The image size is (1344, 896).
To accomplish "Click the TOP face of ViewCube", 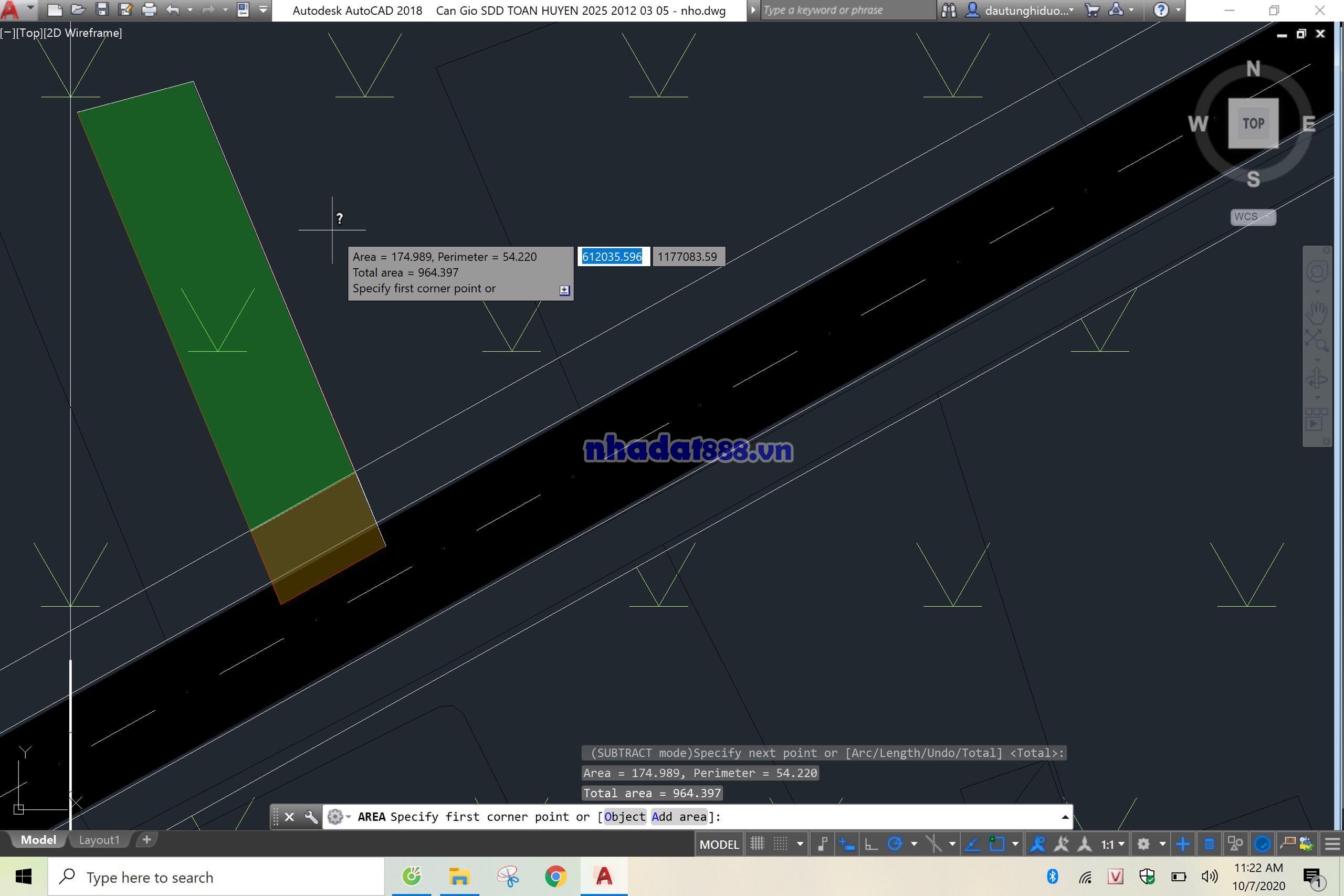I will [1253, 123].
